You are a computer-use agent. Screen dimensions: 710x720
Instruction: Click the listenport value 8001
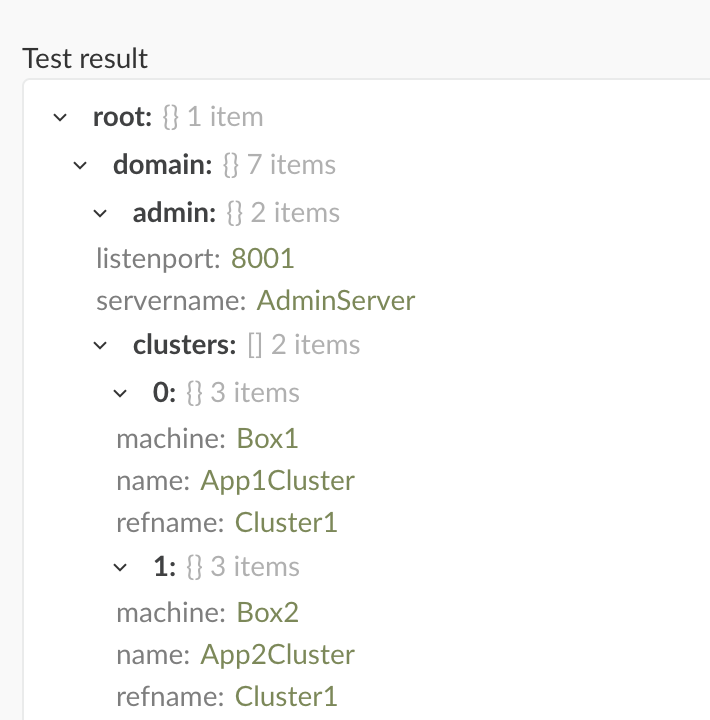tap(262, 258)
